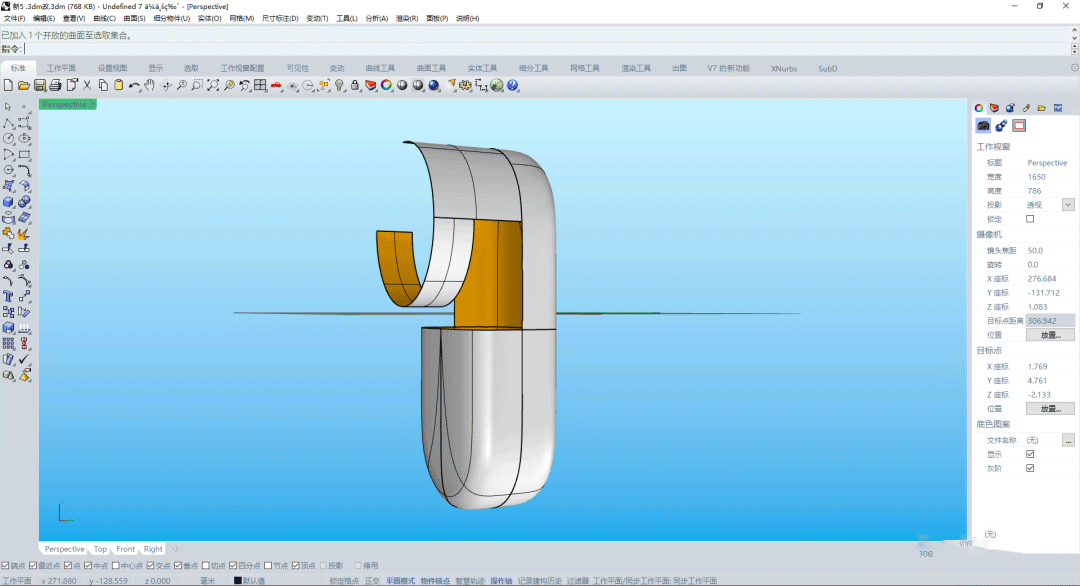Click the Print icon in toolbar
Image resolution: width=1080 pixels, height=586 pixels.
(56, 86)
